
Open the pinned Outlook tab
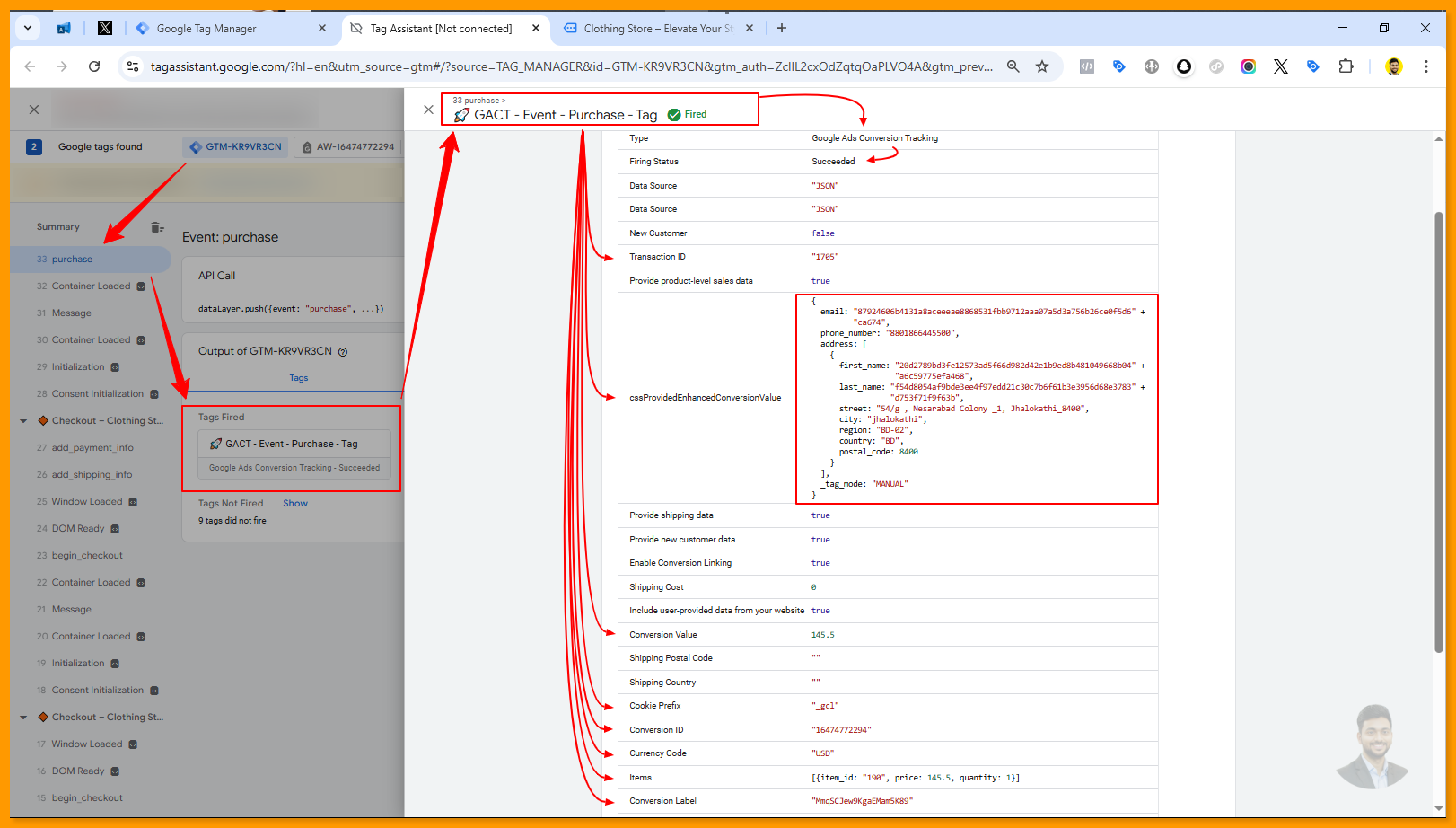64,28
